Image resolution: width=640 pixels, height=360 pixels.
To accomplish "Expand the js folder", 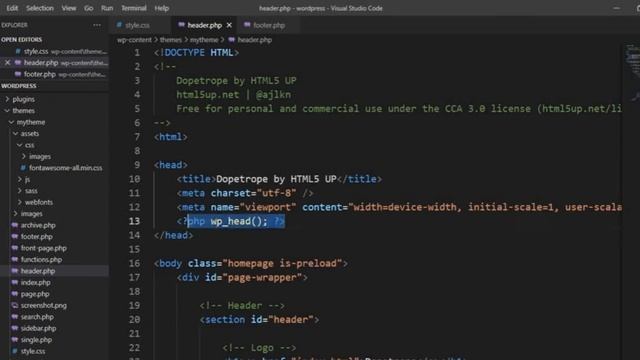I will point(27,179).
